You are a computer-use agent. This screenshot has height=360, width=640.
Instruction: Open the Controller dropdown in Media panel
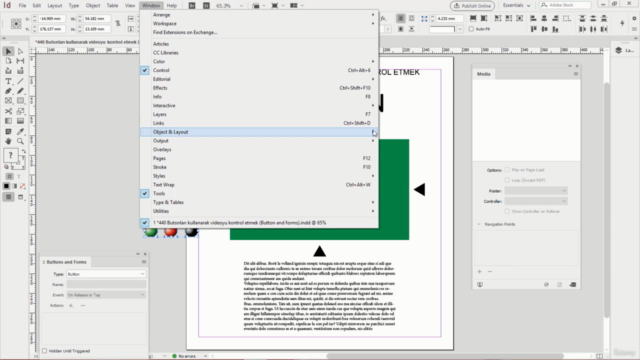coord(536,201)
